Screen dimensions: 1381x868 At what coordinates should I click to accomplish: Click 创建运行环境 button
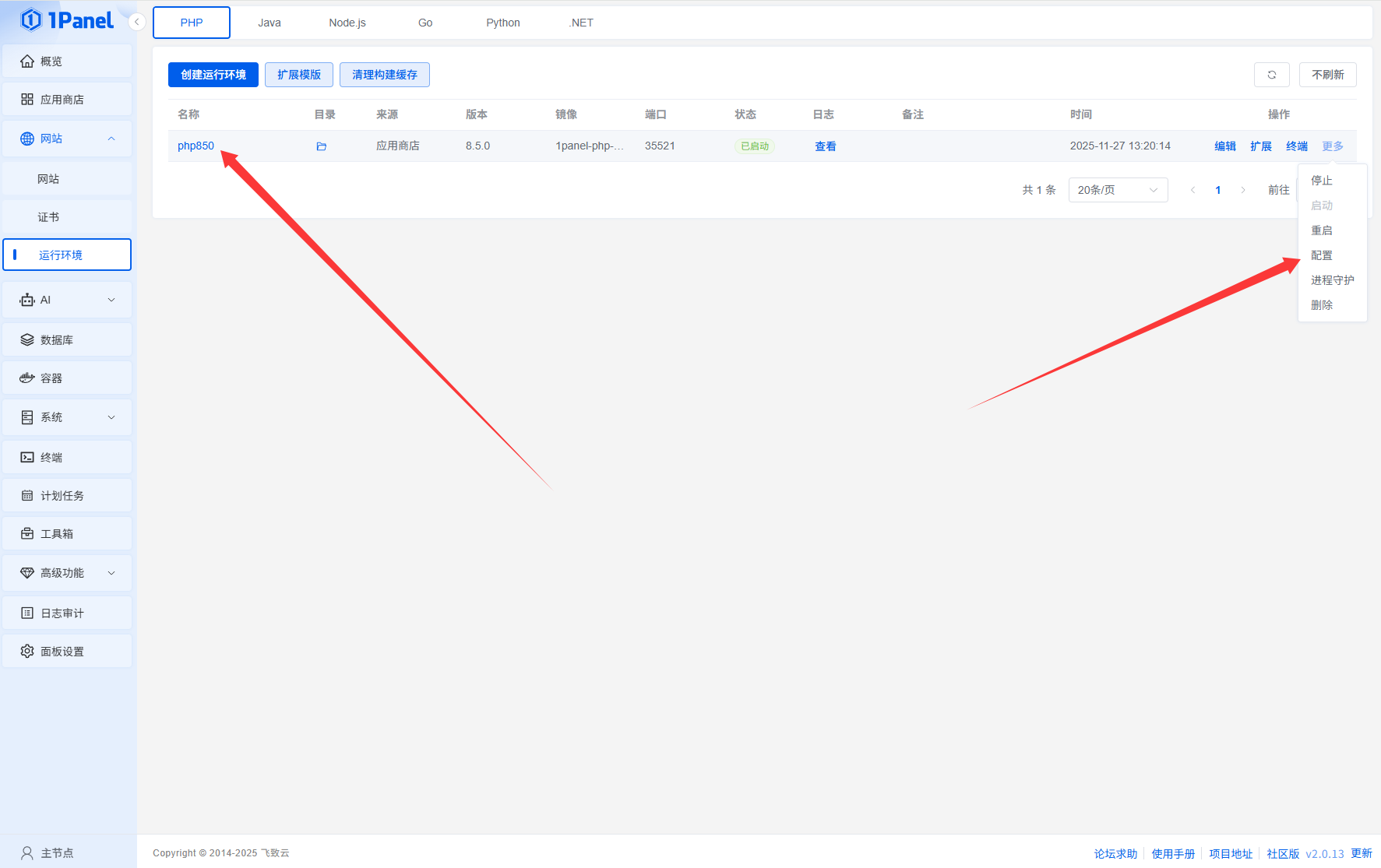tap(213, 75)
